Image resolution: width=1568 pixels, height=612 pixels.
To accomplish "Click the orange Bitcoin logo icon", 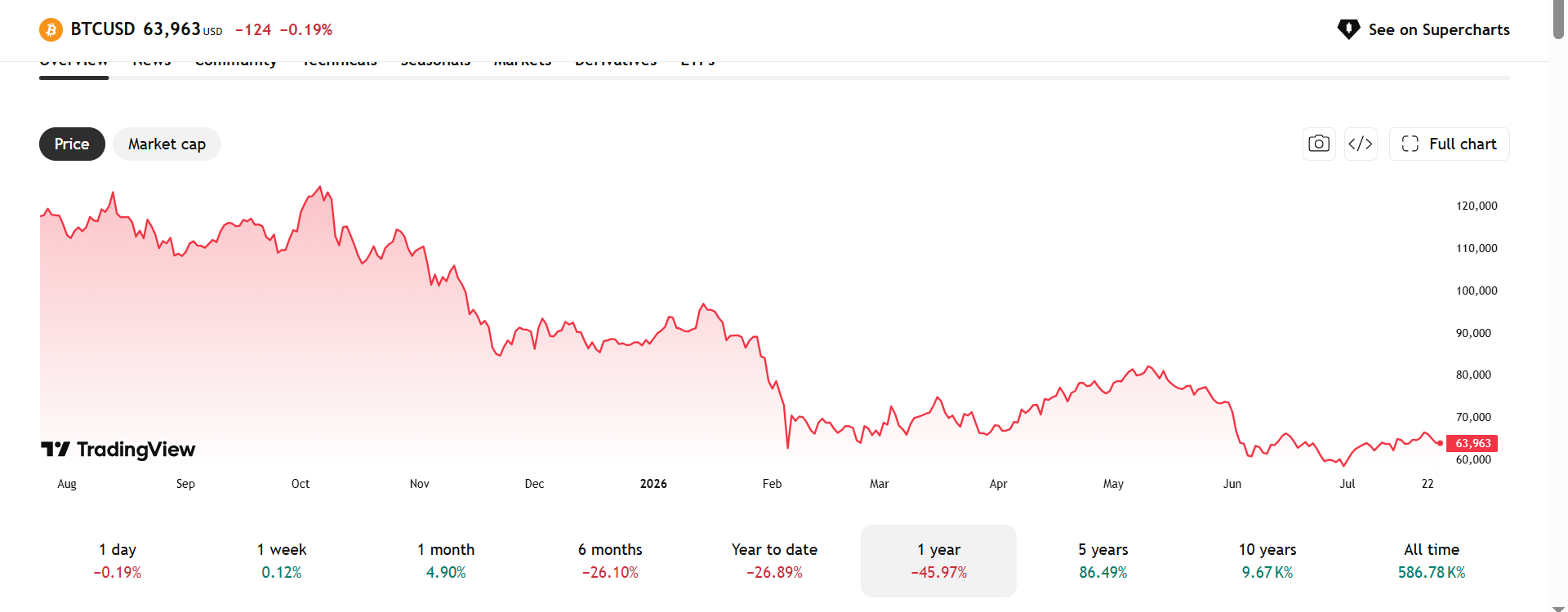I will click(x=51, y=30).
